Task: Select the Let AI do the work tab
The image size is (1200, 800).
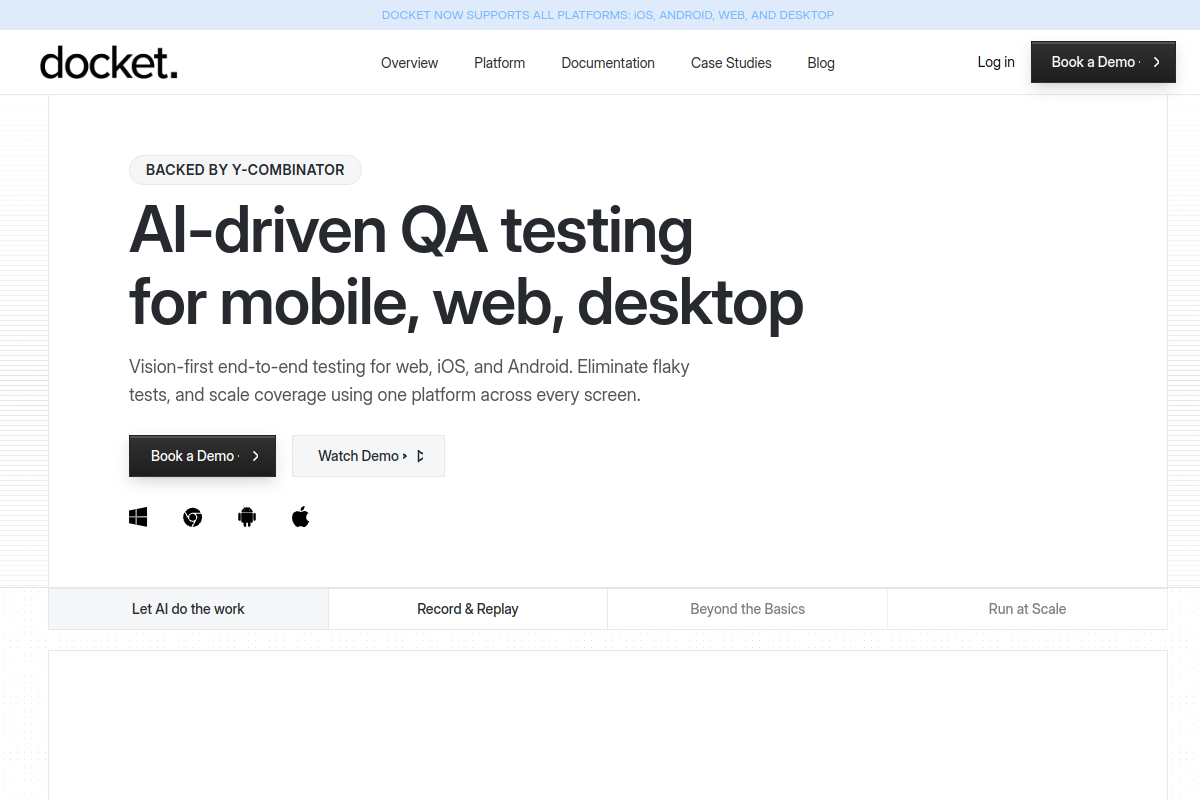Action: 188,609
